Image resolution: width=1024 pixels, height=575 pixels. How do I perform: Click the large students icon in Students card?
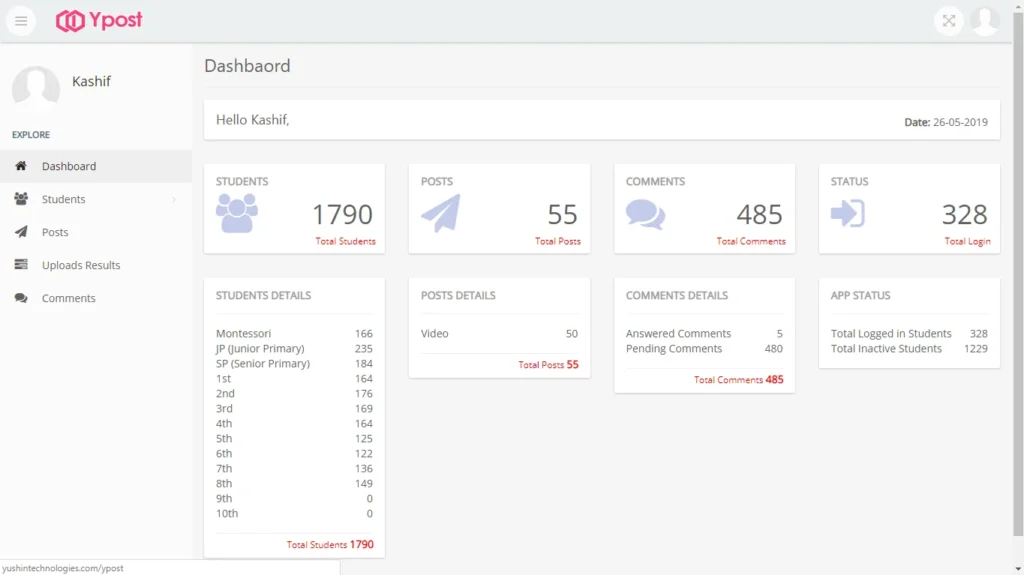pyautogui.click(x=237, y=213)
